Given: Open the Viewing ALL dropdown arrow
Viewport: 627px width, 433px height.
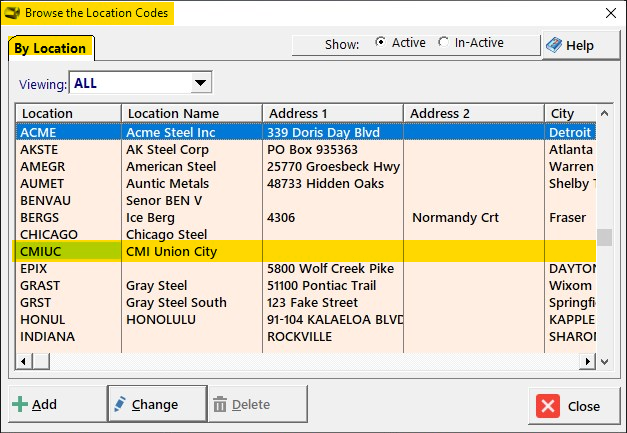Looking at the screenshot, I should click(200, 83).
